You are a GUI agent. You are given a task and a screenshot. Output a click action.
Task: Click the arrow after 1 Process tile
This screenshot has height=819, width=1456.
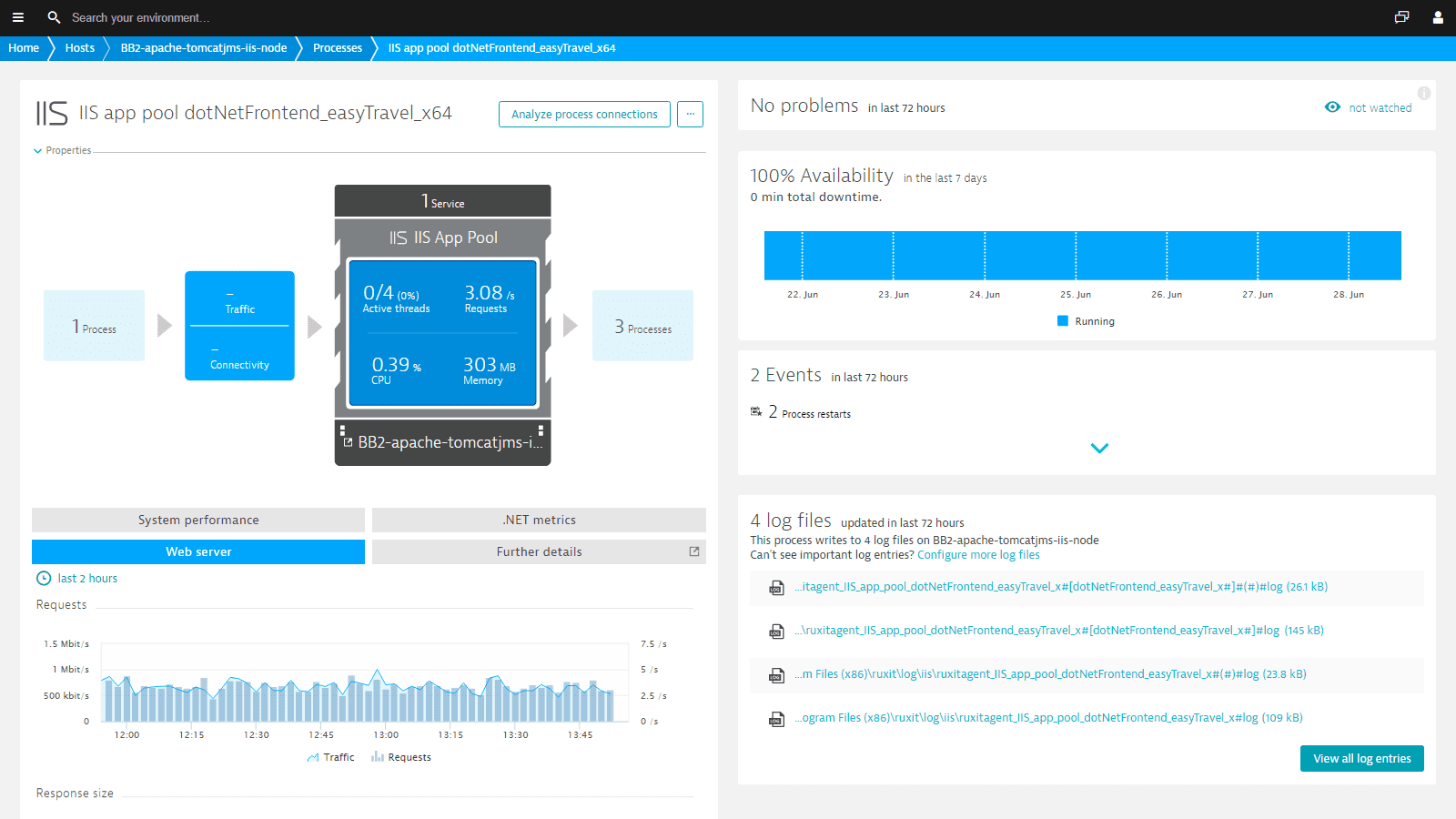(x=165, y=325)
